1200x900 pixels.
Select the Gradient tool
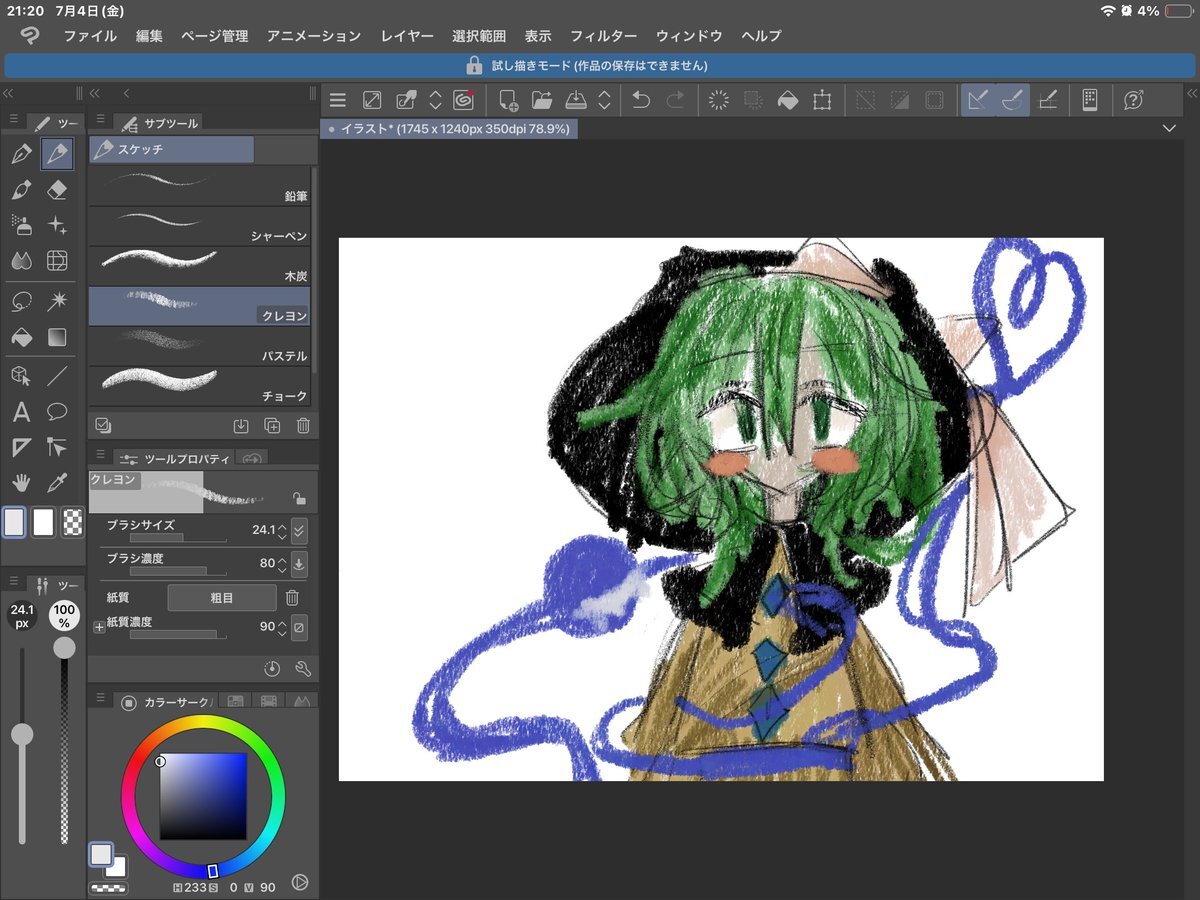click(58, 337)
